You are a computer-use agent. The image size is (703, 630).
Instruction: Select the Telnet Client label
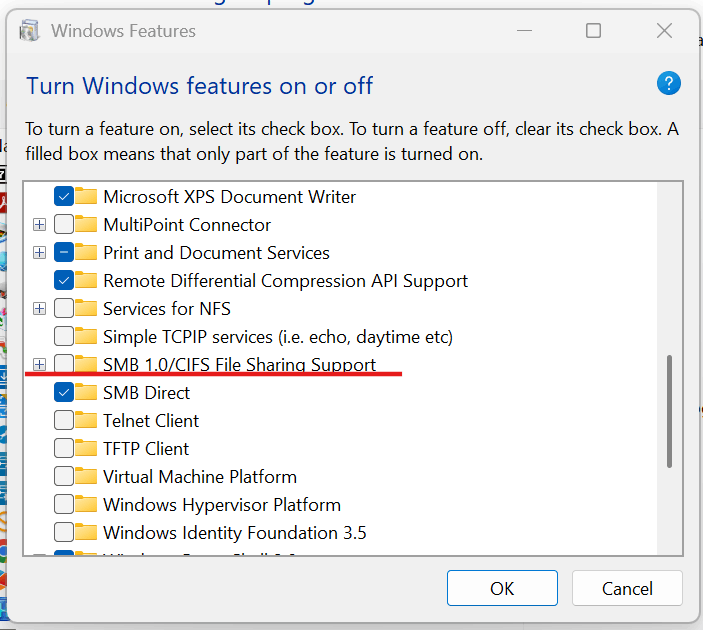click(151, 421)
